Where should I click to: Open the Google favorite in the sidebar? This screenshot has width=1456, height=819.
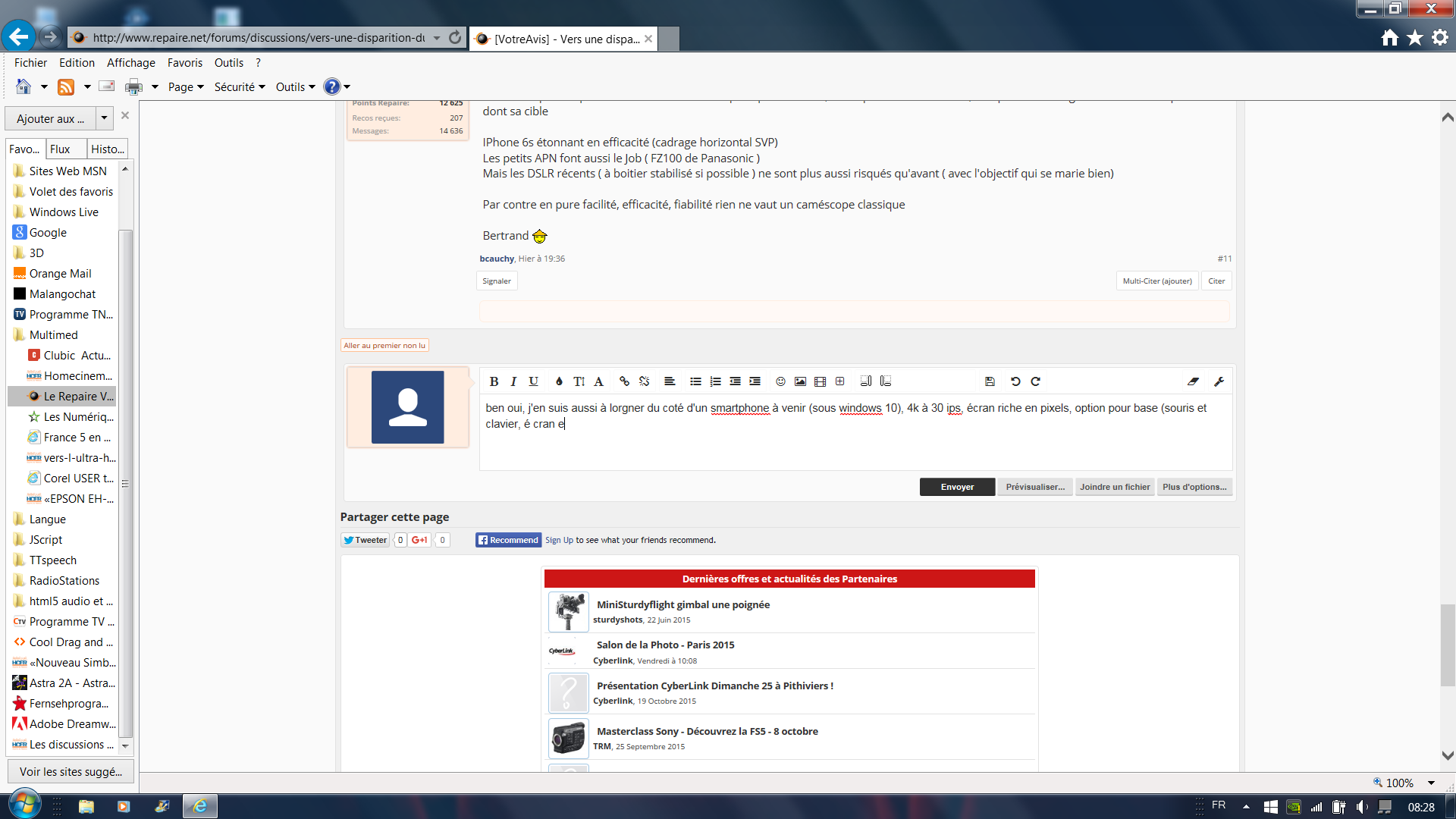(x=48, y=233)
